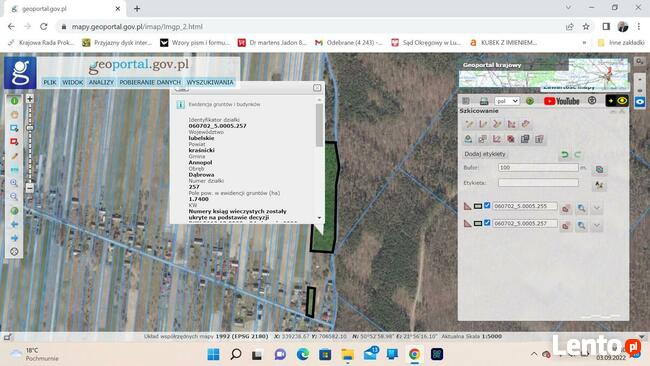Open the 'pol' language dropdown
Screen dimensions: 650x366
coord(507,101)
